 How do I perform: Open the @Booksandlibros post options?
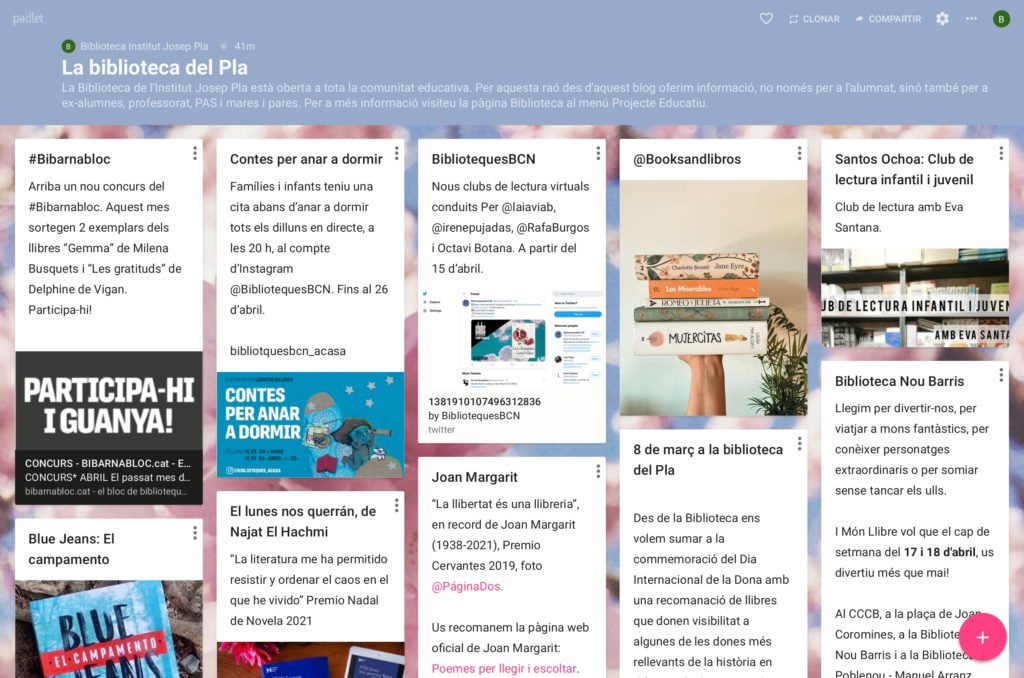tap(799, 153)
